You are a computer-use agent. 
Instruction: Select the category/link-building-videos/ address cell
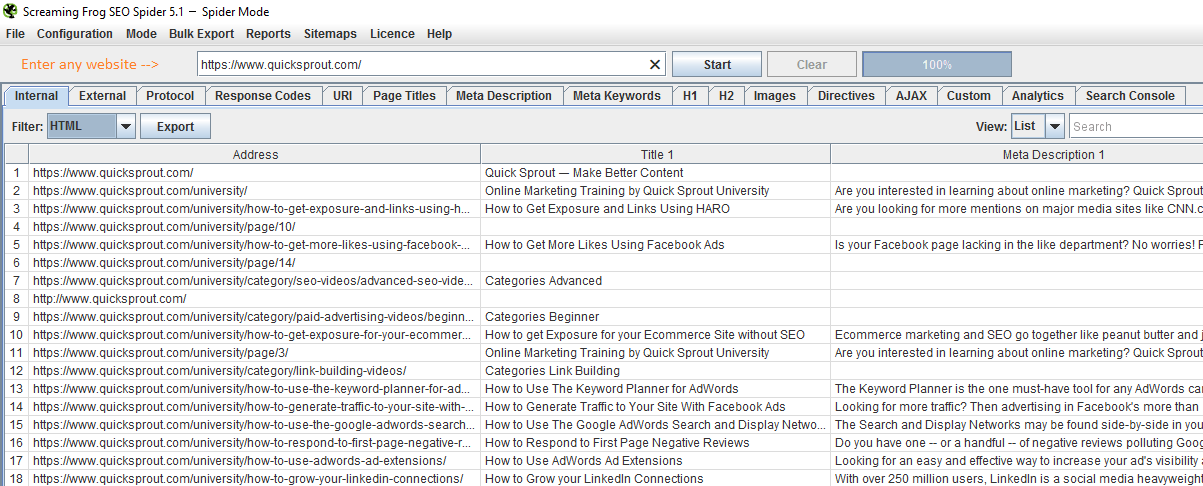(x=255, y=371)
